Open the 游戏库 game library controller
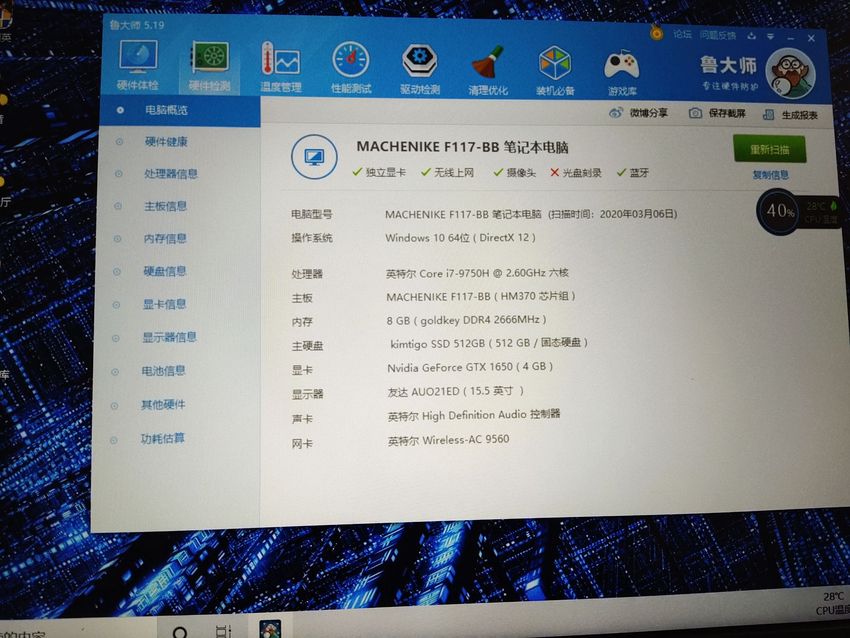Image resolution: width=850 pixels, height=638 pixels. coord(622,73)
